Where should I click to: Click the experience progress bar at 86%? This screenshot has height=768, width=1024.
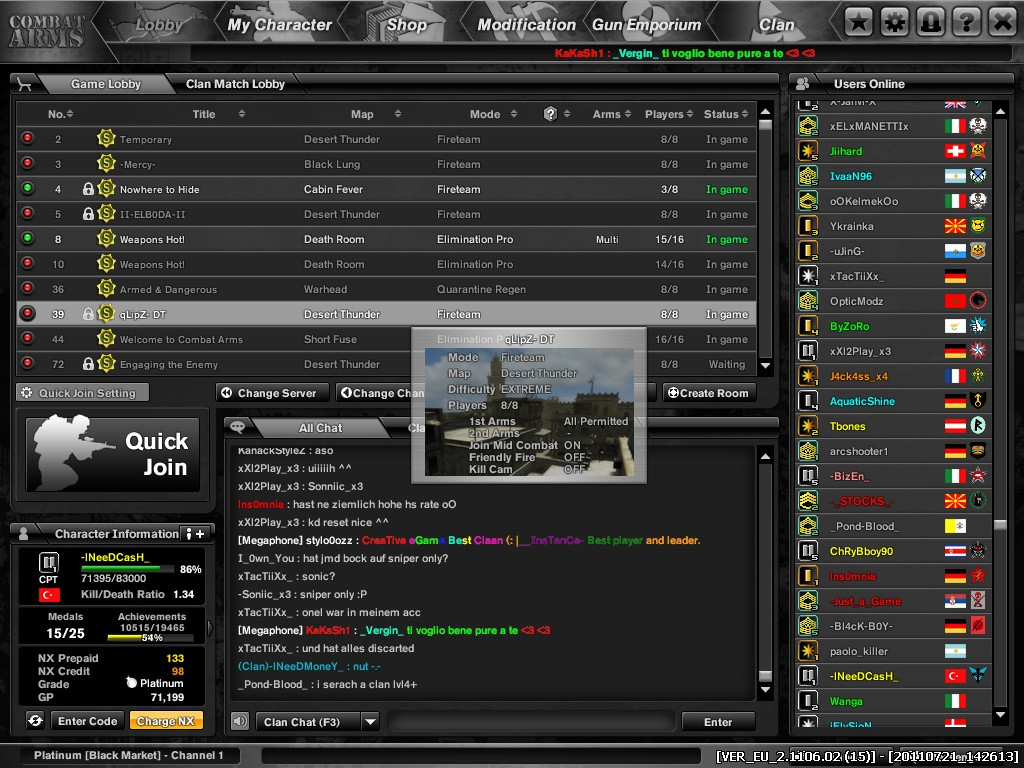[127, 569]
